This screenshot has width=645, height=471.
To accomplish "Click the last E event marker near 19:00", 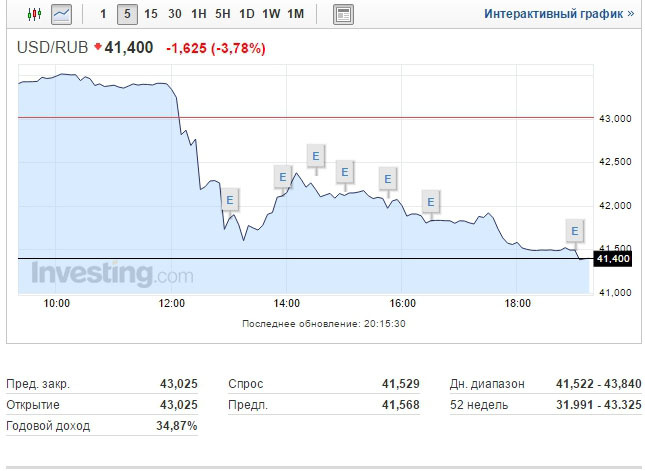I will click(575, 231).
